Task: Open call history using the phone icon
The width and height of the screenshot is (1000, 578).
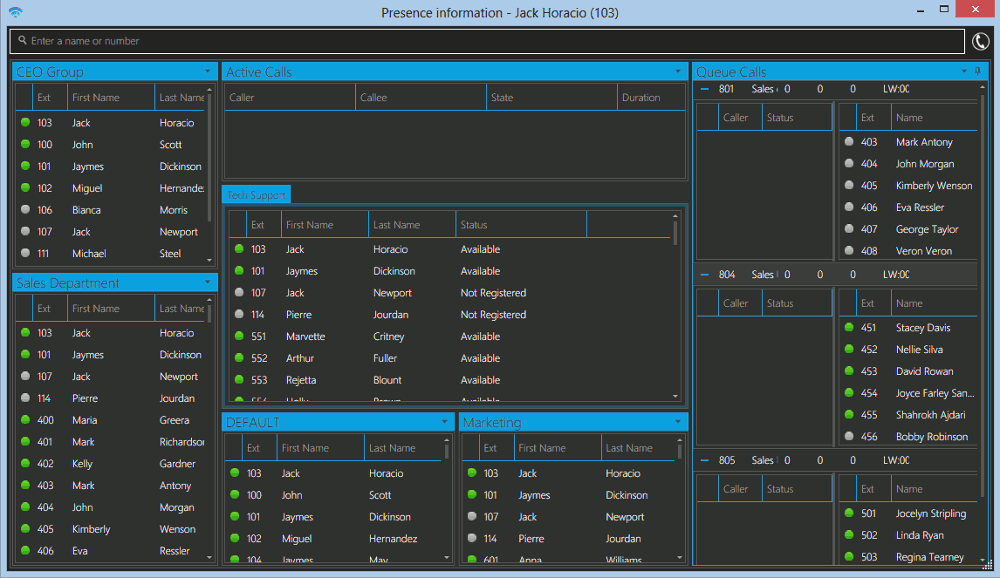Action: [980, 42]
